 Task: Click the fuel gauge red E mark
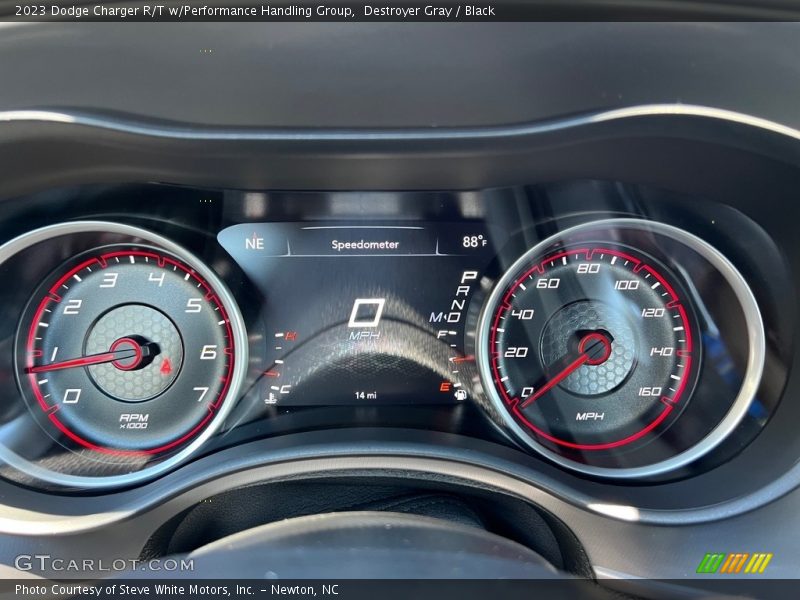tap(445, 387)
